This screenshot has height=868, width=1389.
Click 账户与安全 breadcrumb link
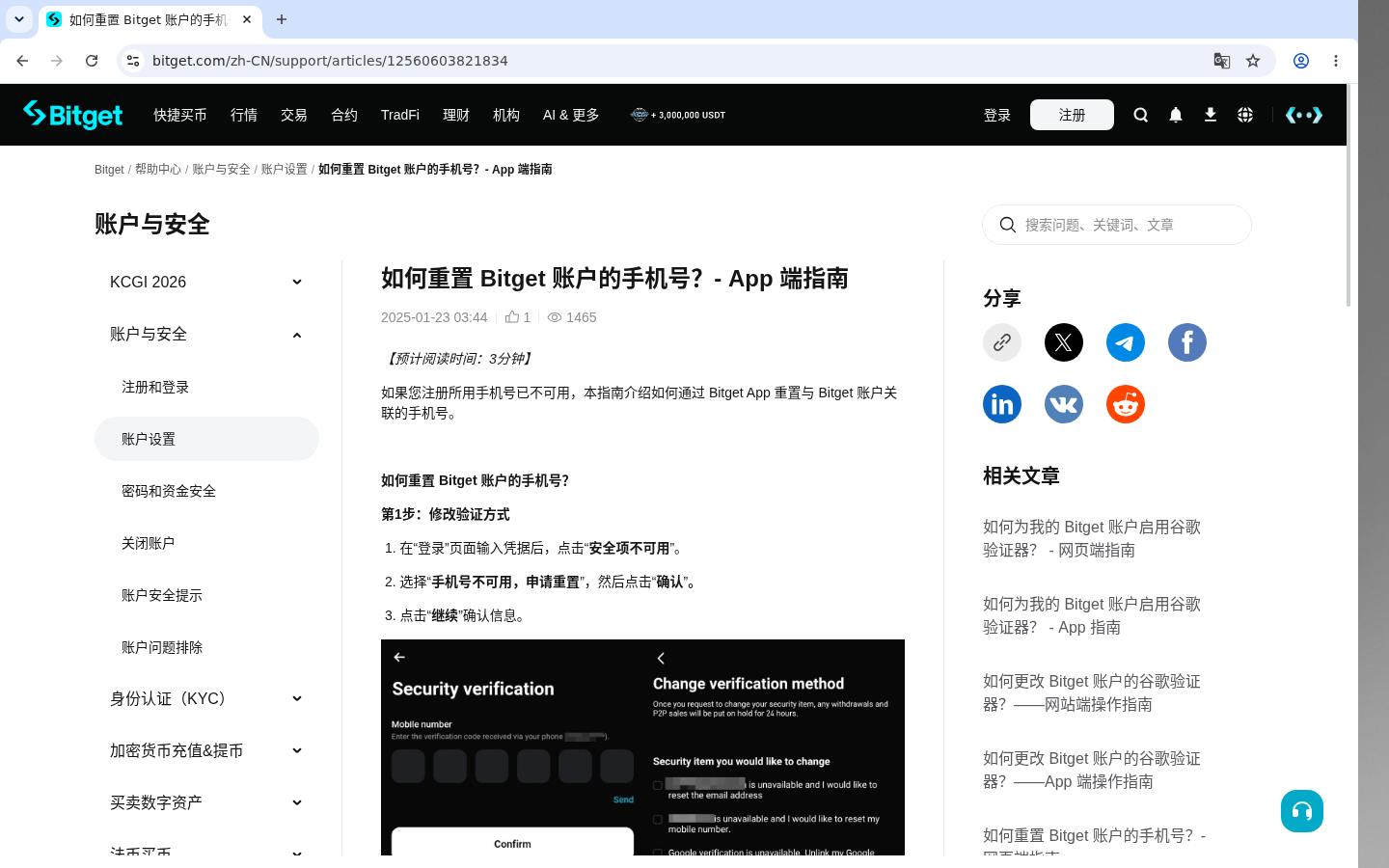click(x=221, y=169)
